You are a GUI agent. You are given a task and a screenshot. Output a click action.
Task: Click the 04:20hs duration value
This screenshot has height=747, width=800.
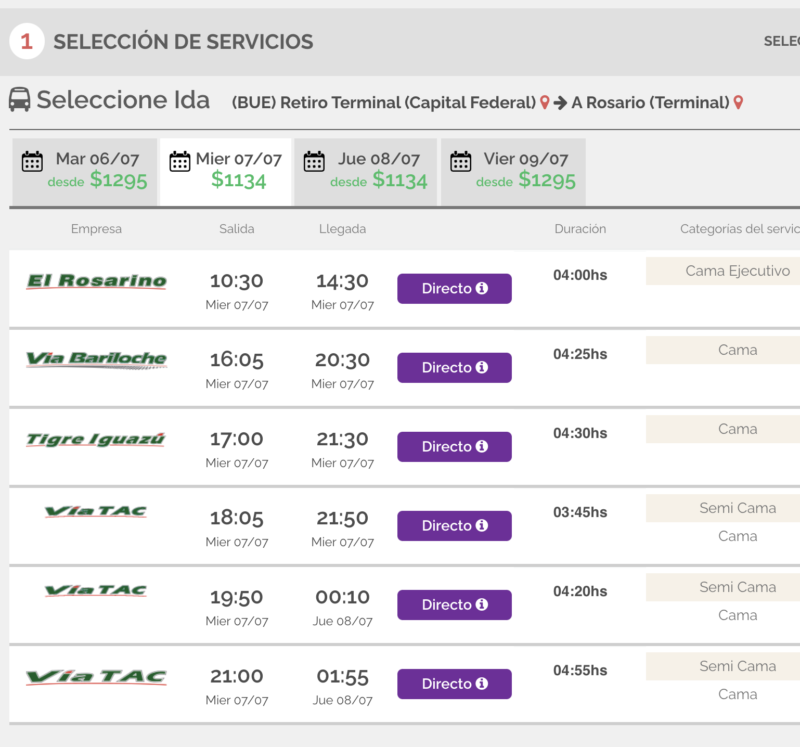point(580,592)
